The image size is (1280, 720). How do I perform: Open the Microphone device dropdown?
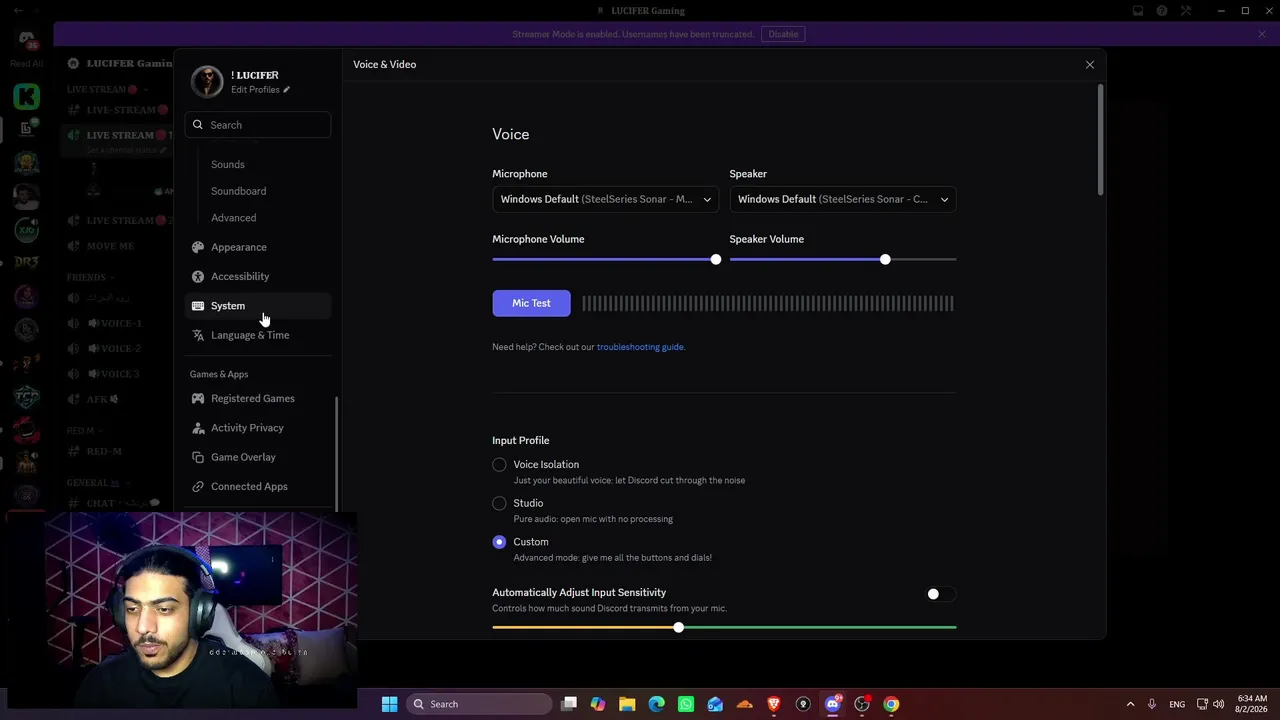pyautogui.click(x=605, y=199)
